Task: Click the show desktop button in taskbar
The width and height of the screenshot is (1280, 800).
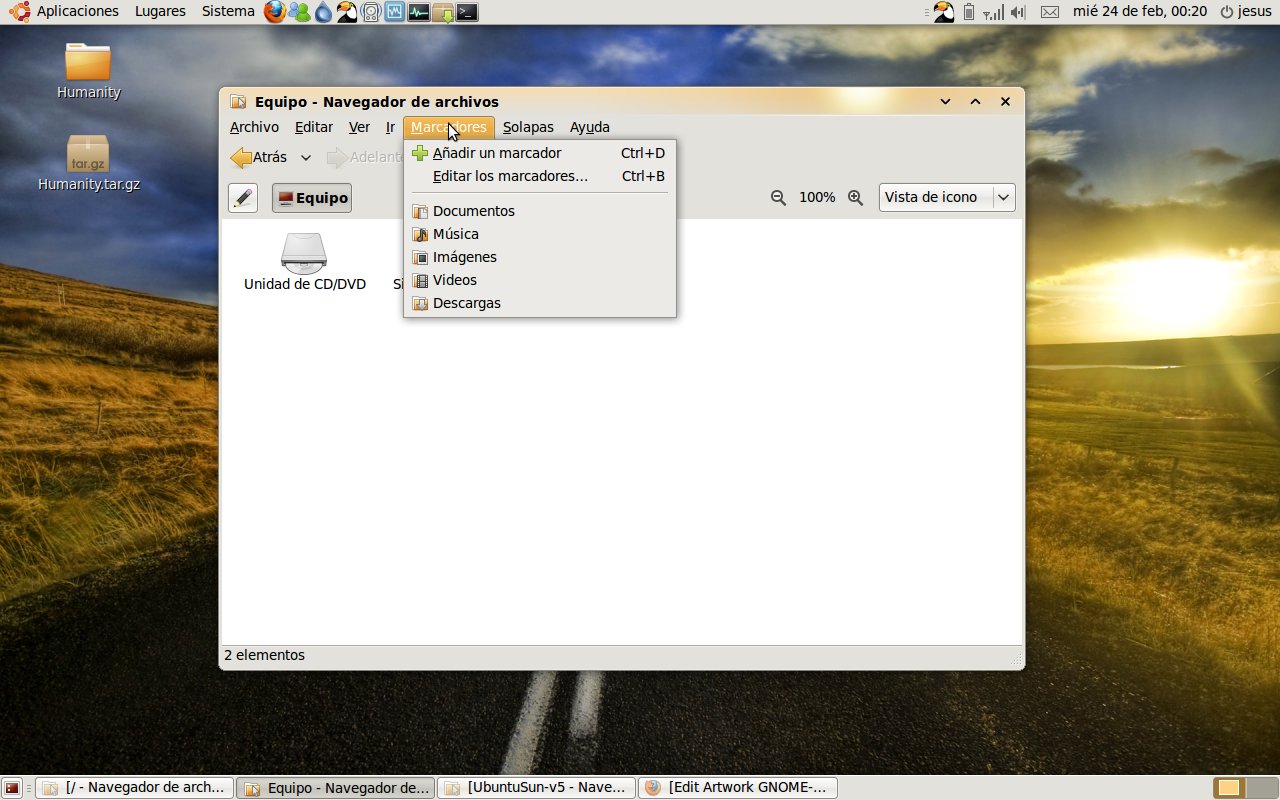Action: pos(12,788)
